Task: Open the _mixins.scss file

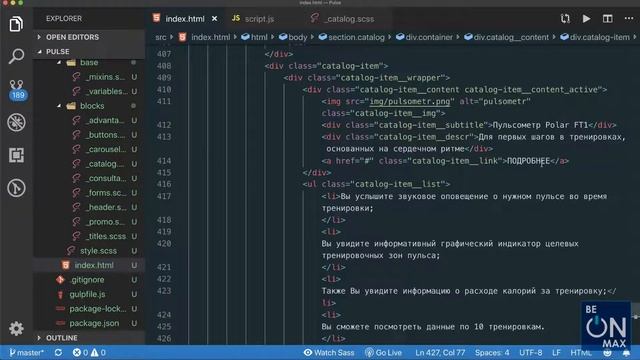Action: (x=105, y=77)
